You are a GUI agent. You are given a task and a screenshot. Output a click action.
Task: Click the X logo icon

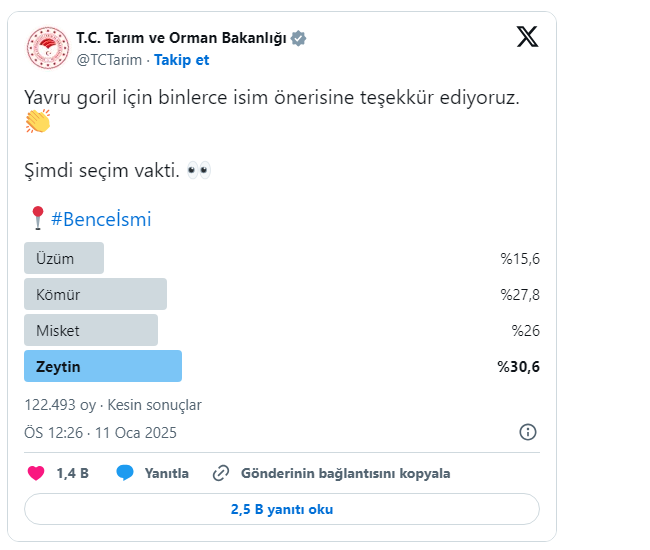point(527,37)
